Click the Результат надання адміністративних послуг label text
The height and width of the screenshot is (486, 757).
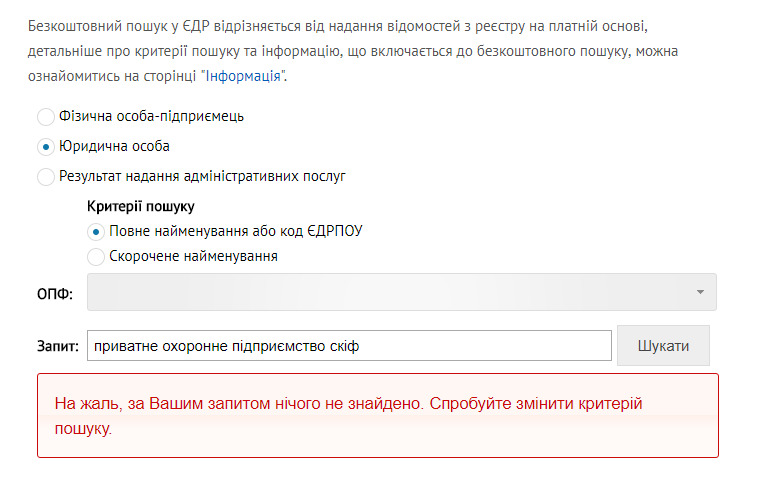[x=202, y=177]
